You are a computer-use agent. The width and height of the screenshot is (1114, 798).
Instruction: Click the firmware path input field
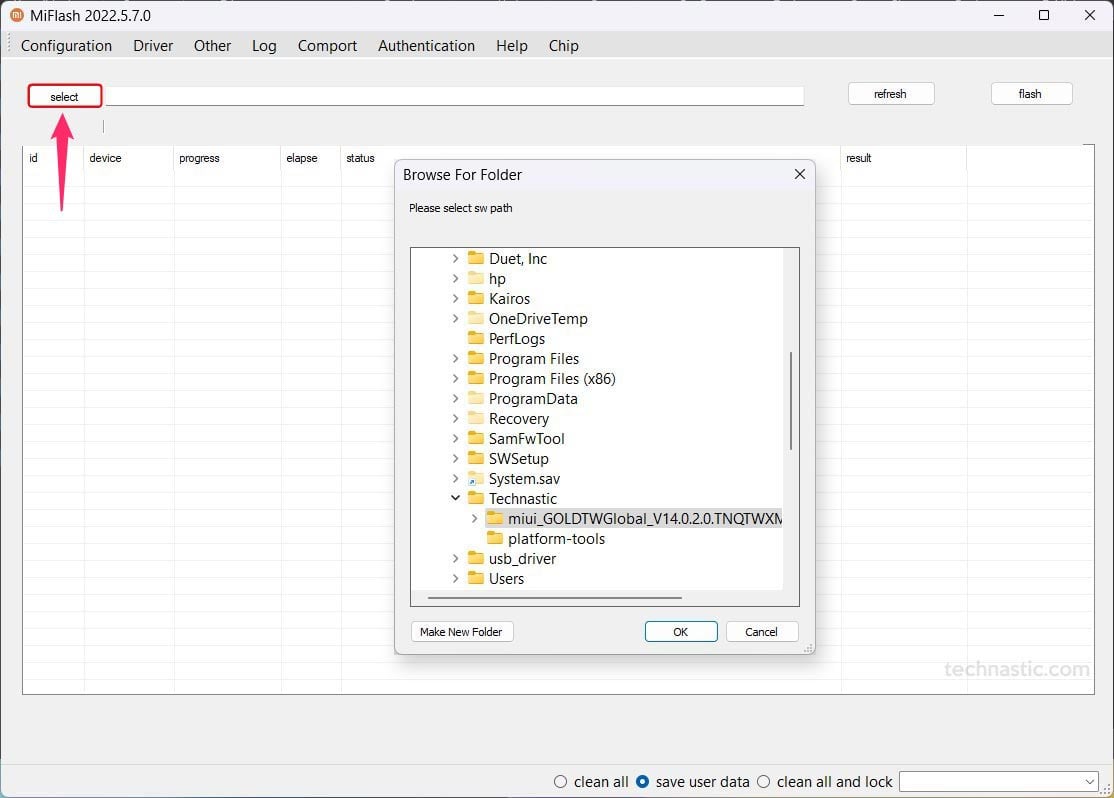pyautogui.click(x=455, y=96)
